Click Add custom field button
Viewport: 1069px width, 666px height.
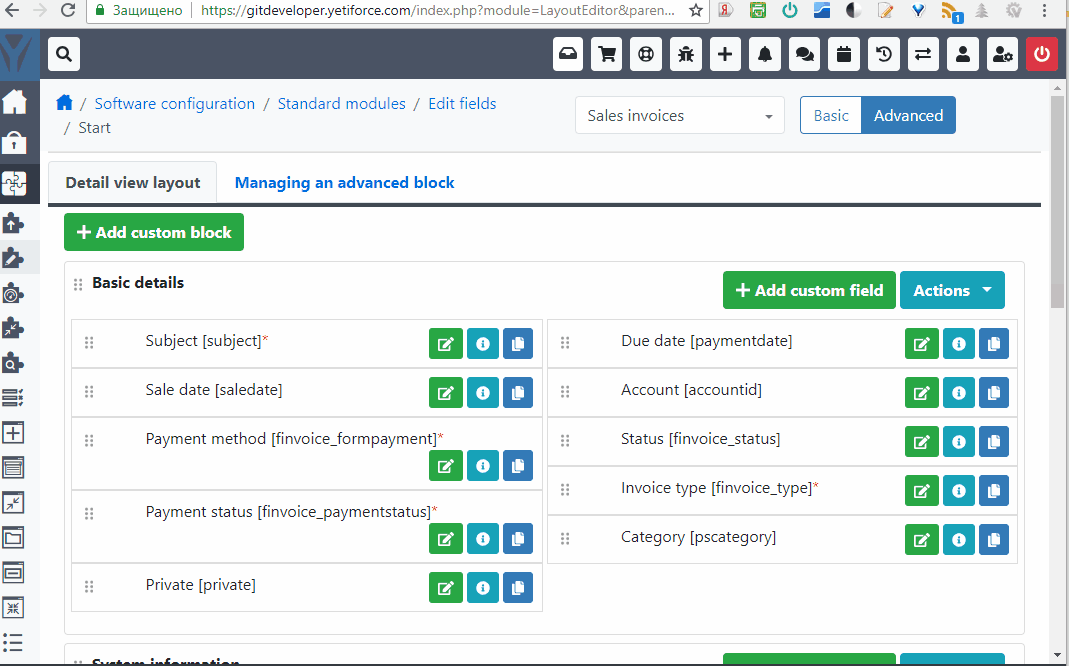[809, 290]
